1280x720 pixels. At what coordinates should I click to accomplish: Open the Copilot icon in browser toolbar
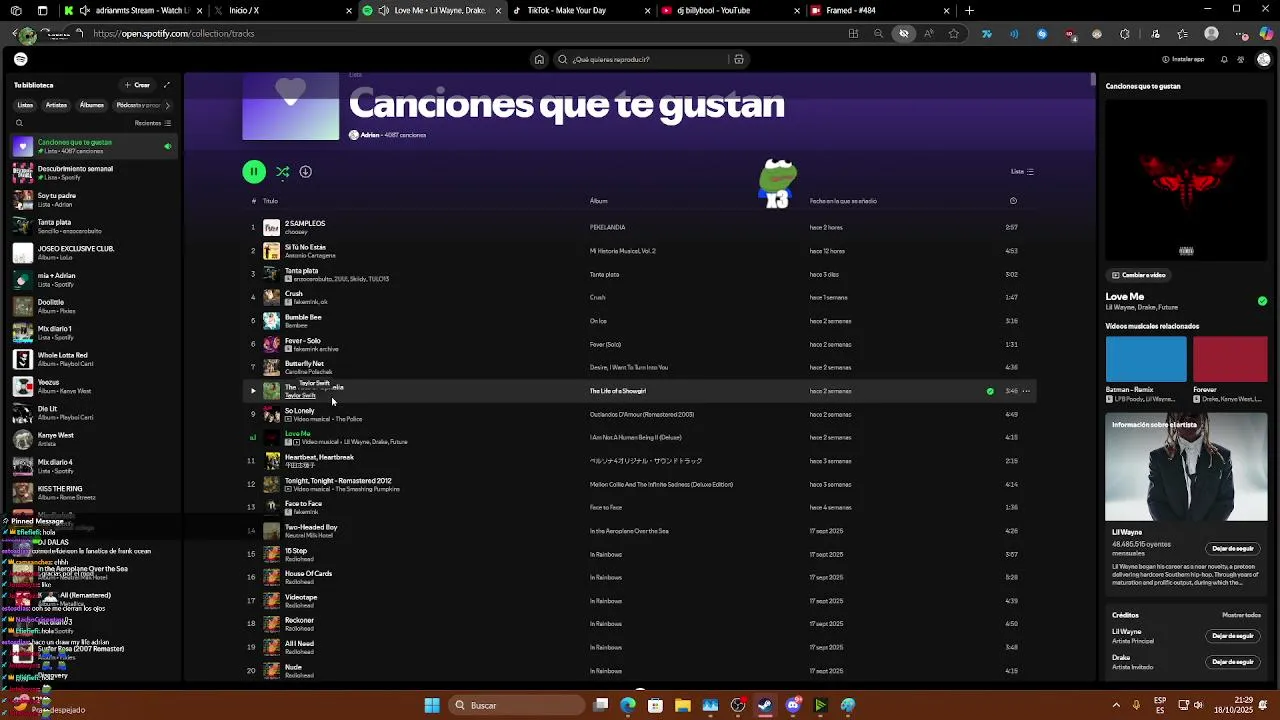pyautogui.click(x=1266, y=33)
